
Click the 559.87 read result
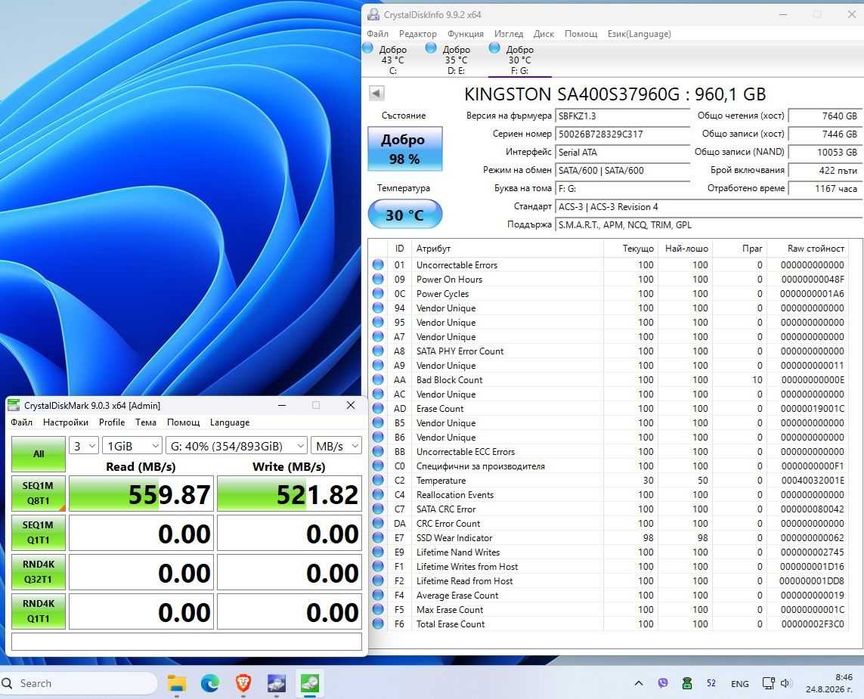click(141, 494)
